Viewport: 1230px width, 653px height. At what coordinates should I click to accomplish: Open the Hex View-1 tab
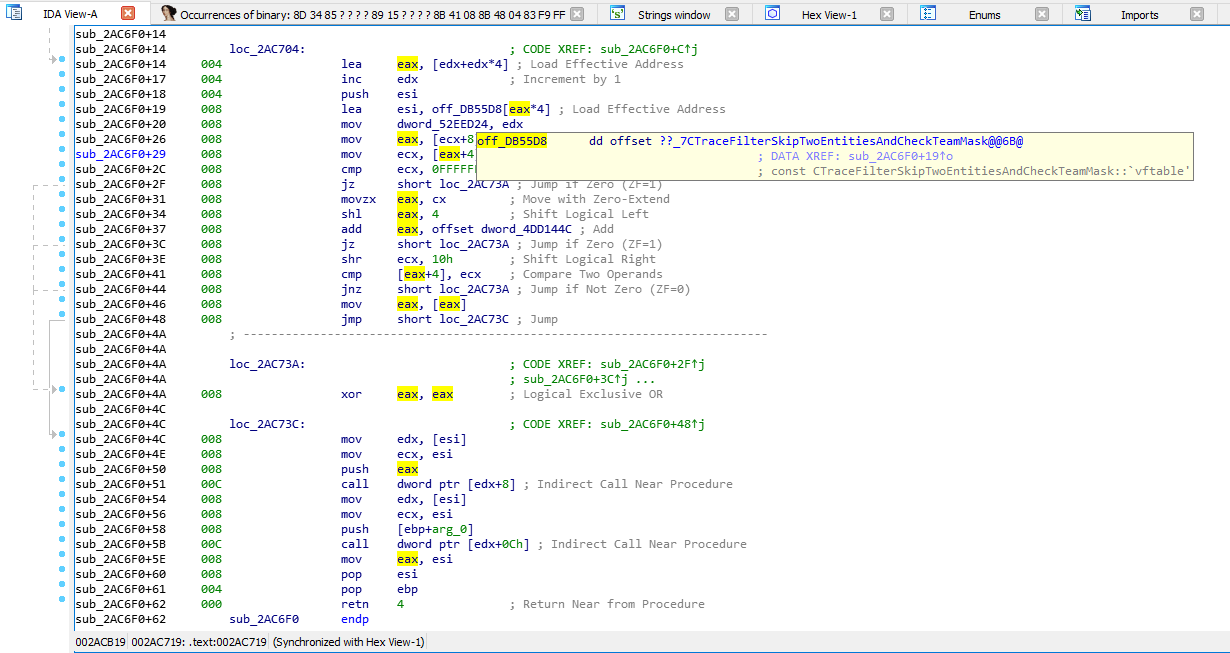pos(829,15)
